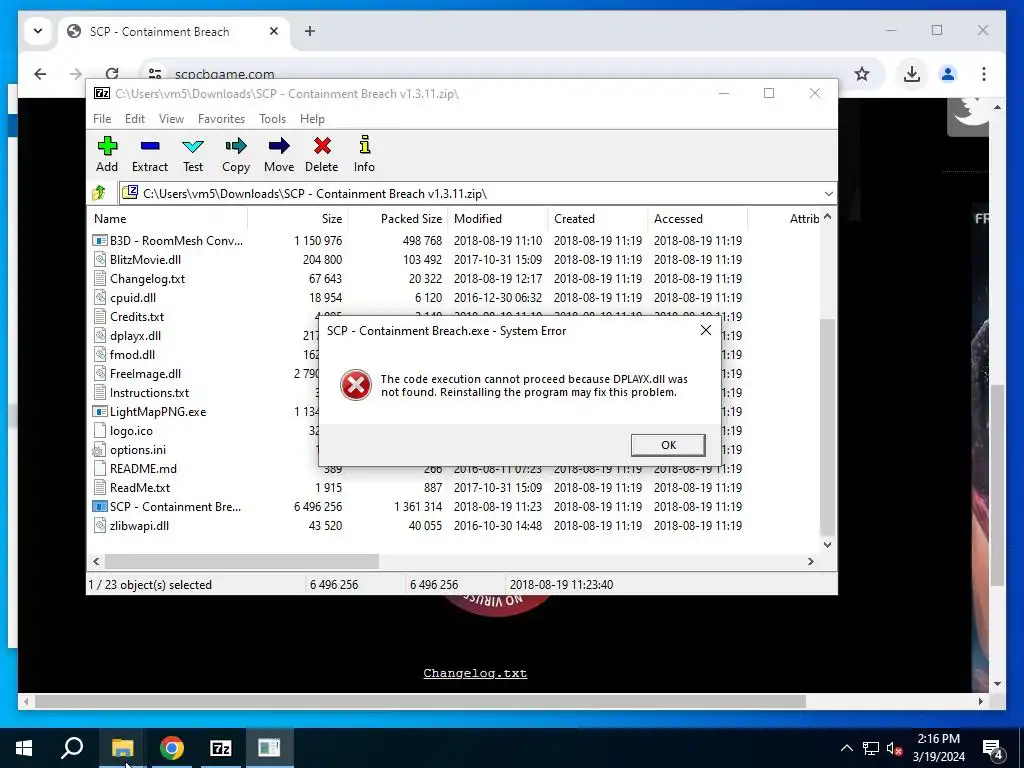Open the Windows Start menu
The width and height of the screenshot is (1024, 768).
pos(24,748)
